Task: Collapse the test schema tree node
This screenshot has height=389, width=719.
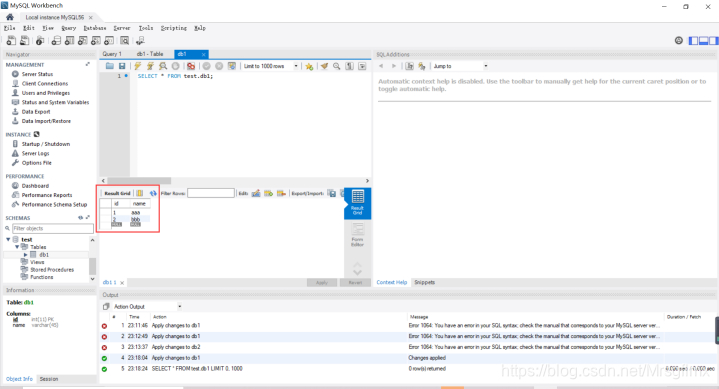Action: pyautogui.click(x=8, y=239)
